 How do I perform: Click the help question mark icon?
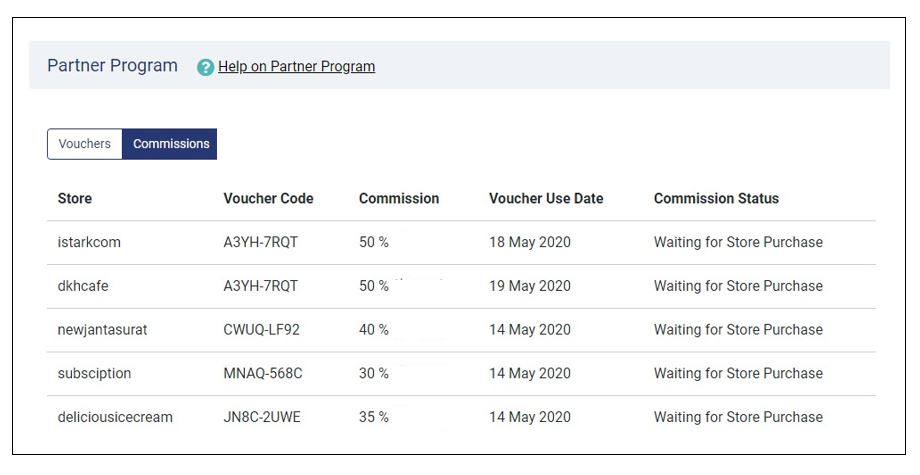point(205,67)
